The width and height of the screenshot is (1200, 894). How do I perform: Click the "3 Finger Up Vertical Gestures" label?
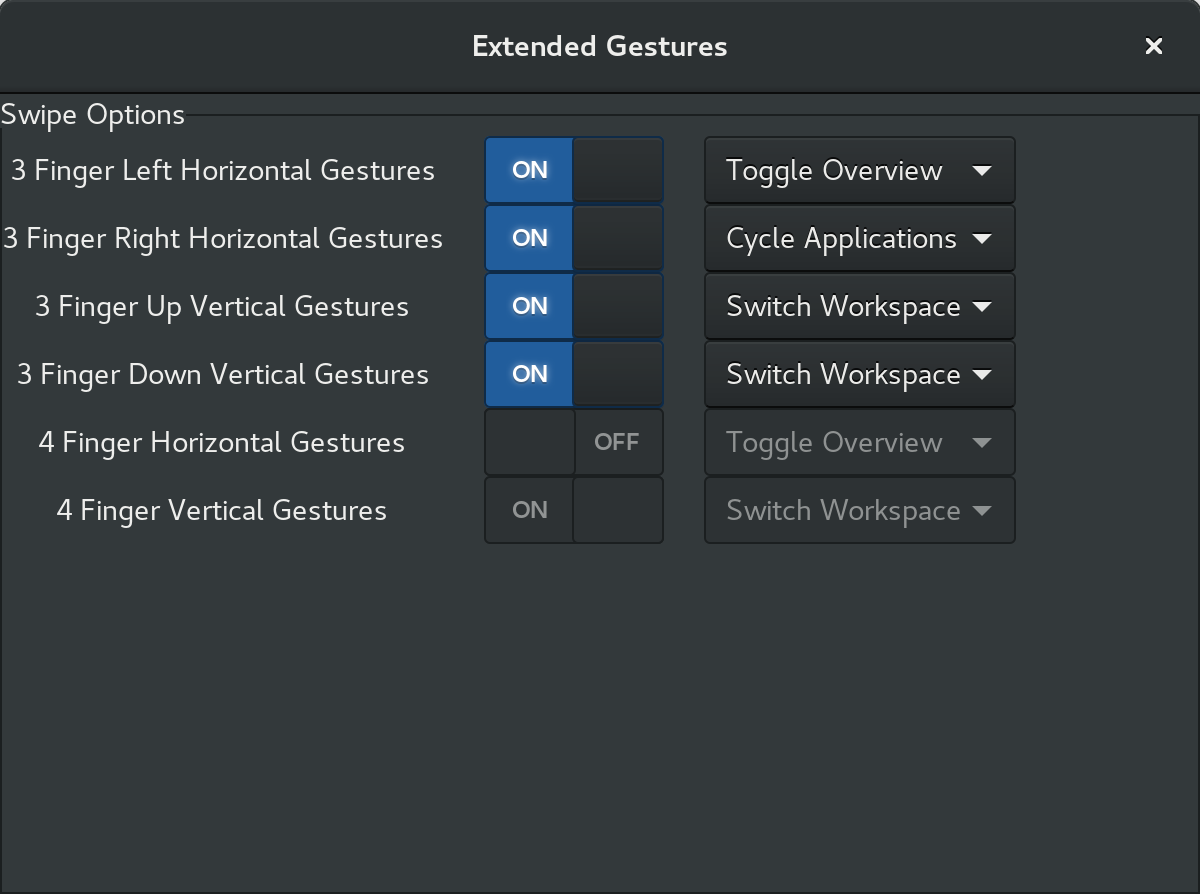pos(222,306)
